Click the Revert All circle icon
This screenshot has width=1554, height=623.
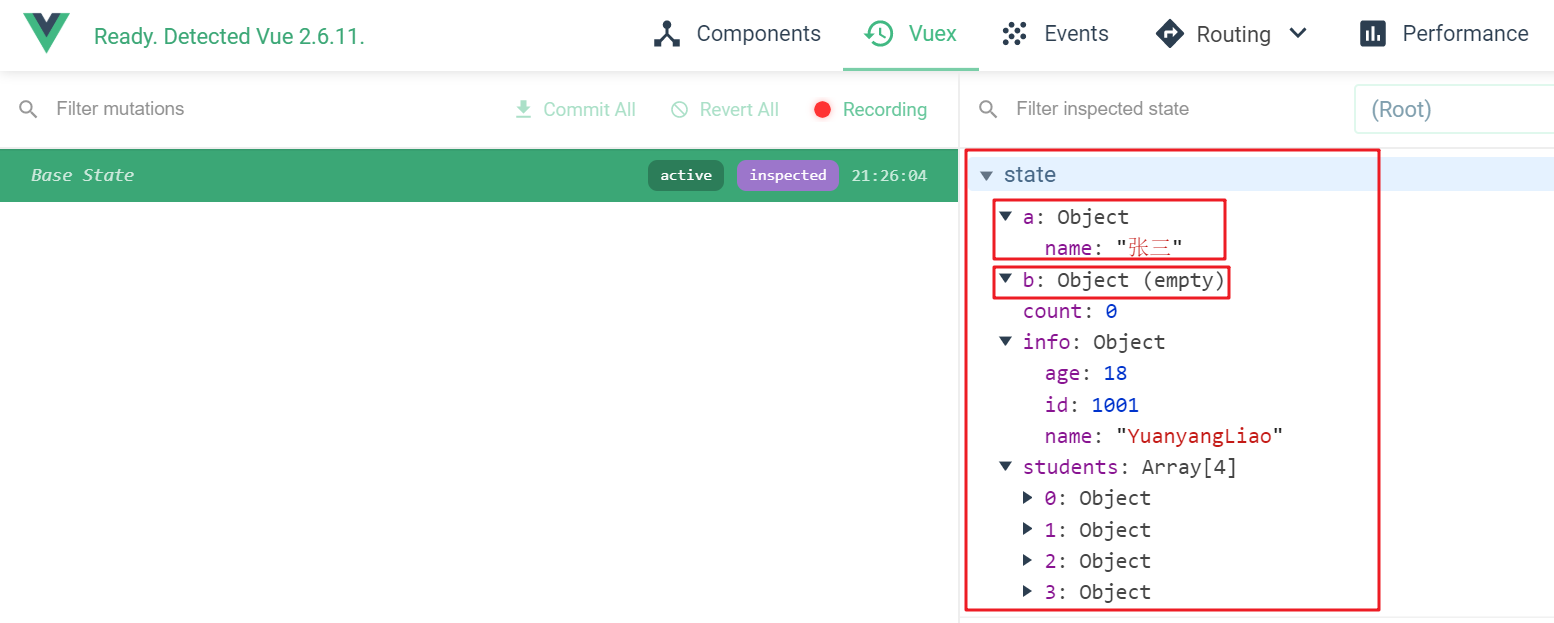[x=680, y=109]
